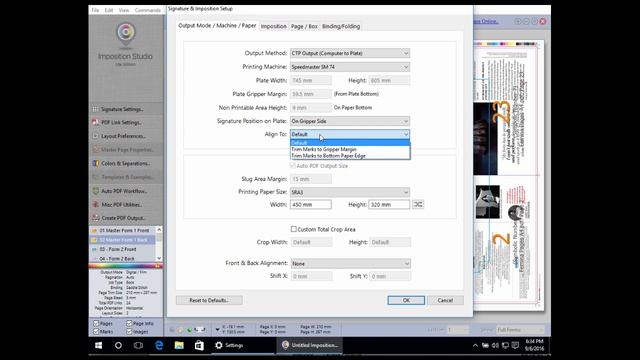Viewport: 640px width, 360px height.
Task: Switch to the Binding/Folding tab
Action: point(341,26)
